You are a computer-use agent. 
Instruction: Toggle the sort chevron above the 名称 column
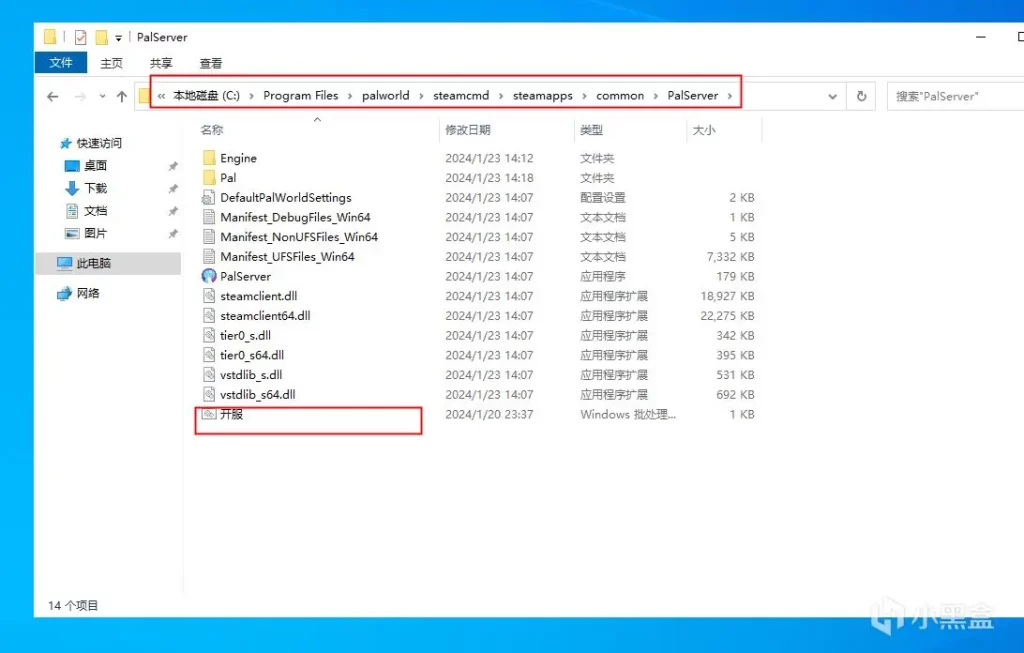coord(316,117)
